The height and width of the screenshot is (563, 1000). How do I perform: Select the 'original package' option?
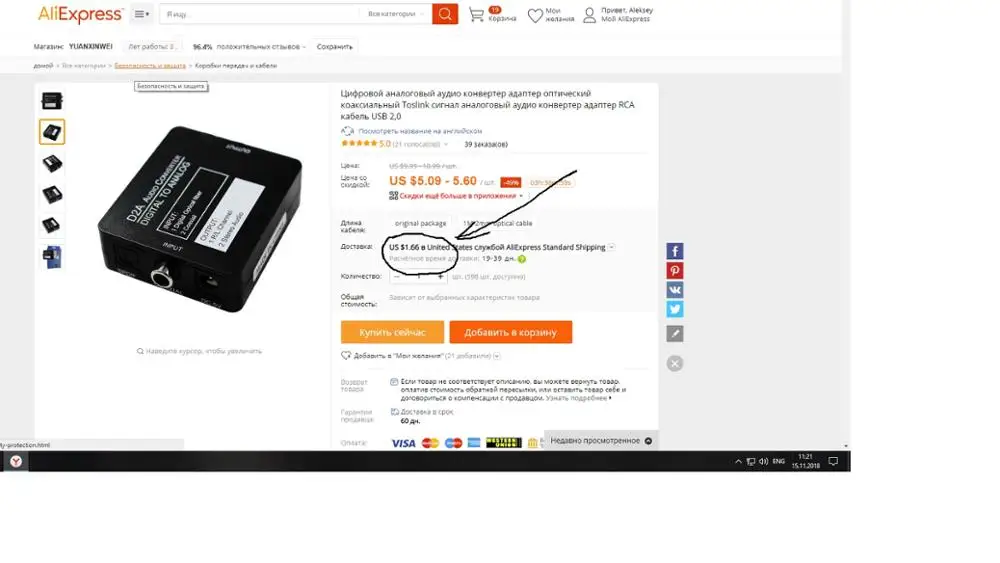click(x=420, y=223)
